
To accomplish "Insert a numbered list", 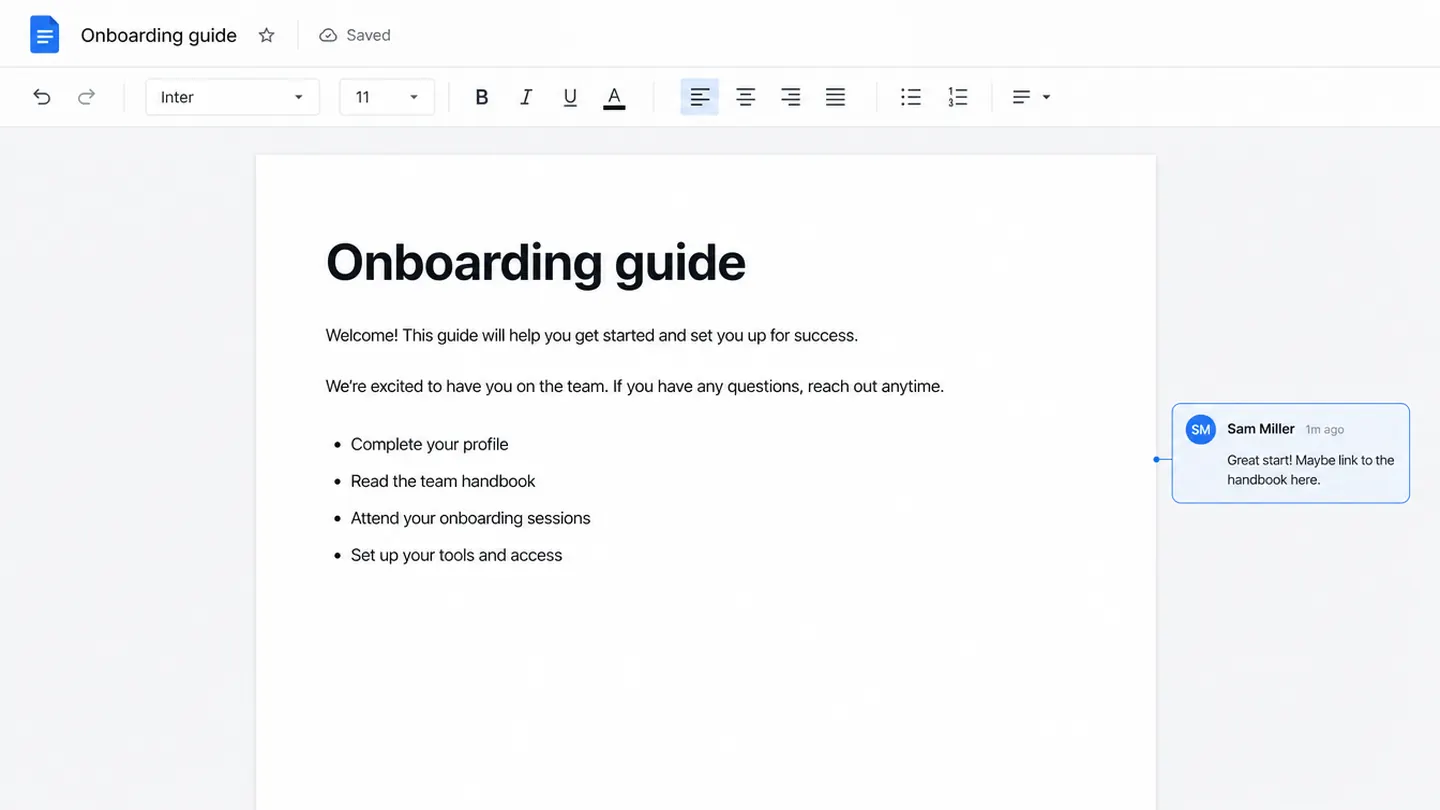I will [957, 97].
